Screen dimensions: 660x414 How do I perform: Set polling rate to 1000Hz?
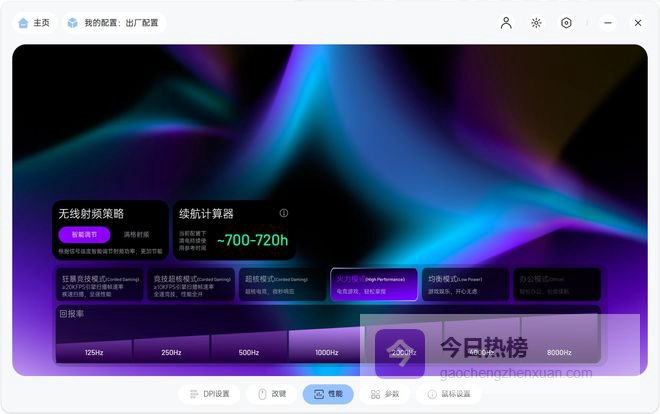(327, 352)
